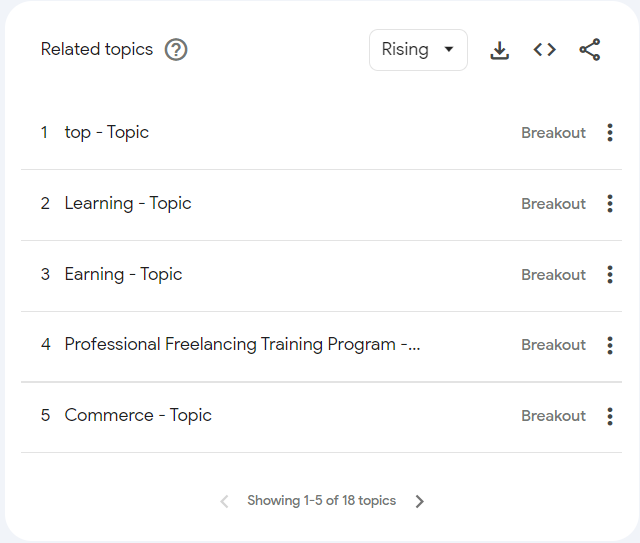Open more options for the Learning topic
This screenshot has width=640, height=543.
click(610, 204)
